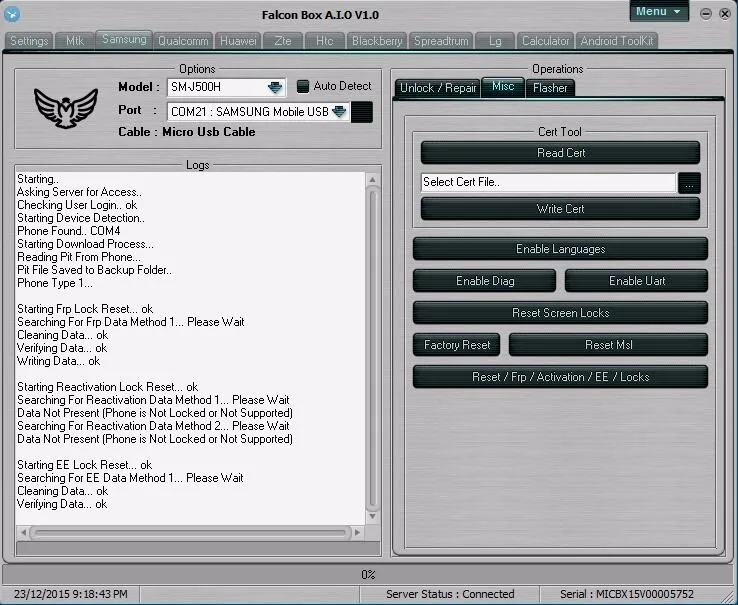Open the Calculator tab
This screenshot has width=738, height=605.
[x=545, y=41]
